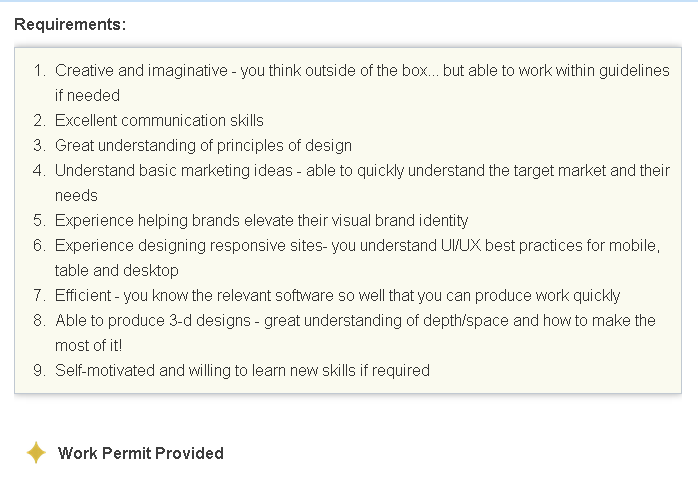Click the 'if needed' continuation line
The width and height of the screenshot is (698, 485).
pos(87,95)
